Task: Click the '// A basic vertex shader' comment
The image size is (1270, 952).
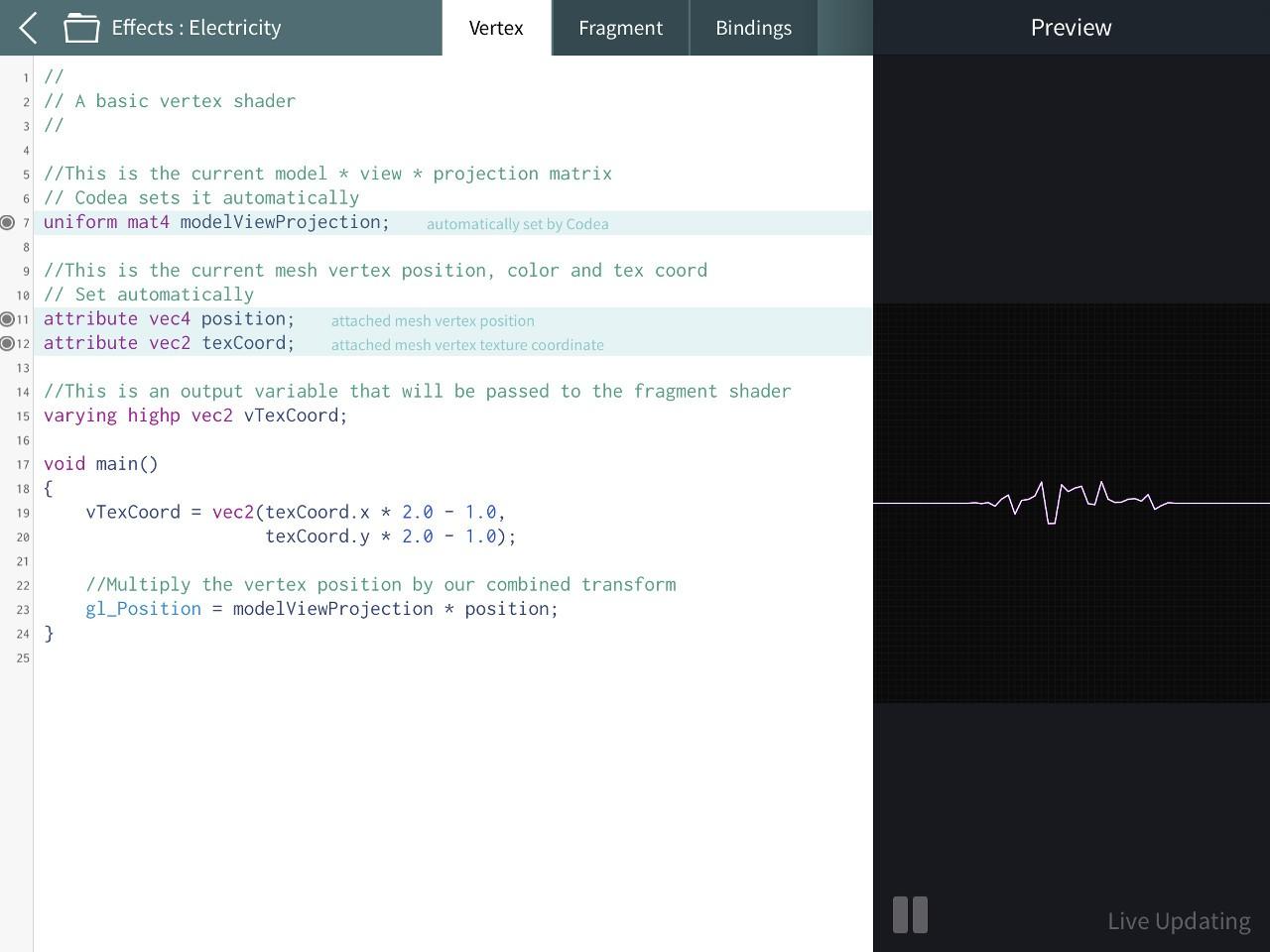Action: [x=170, y=101]
